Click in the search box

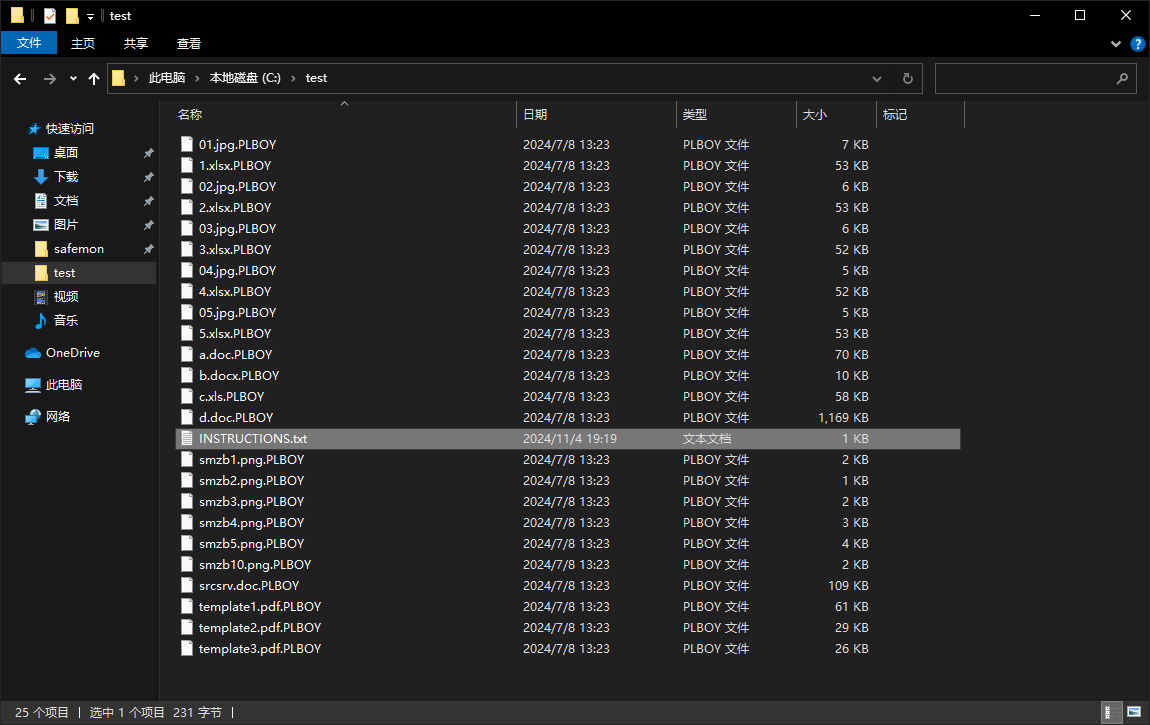click(1025, 78)
